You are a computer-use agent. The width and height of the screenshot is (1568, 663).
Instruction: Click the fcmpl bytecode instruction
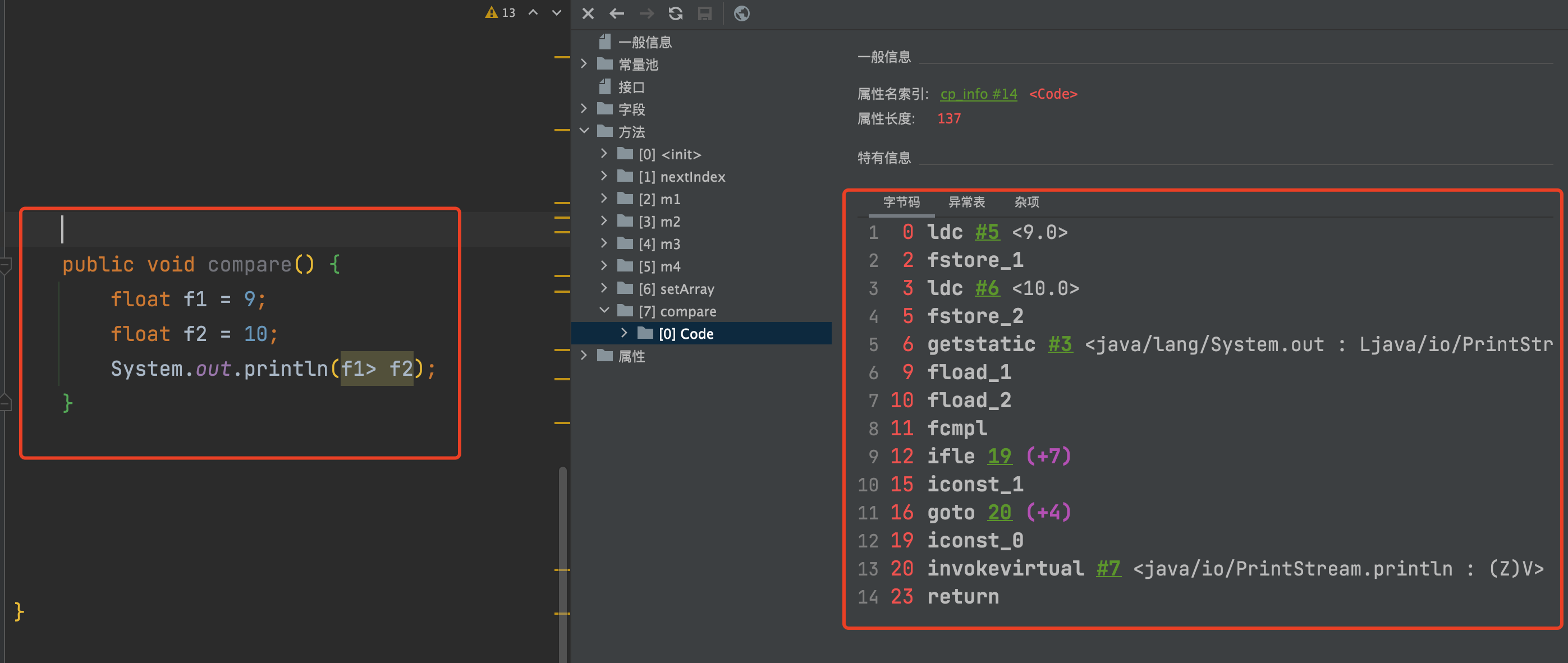pyautogui.click(x=957, y=428)
